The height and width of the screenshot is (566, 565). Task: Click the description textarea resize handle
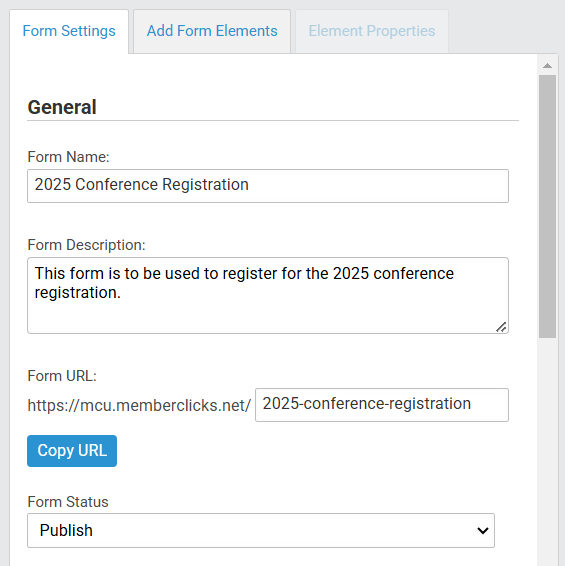tap(501, 327)
